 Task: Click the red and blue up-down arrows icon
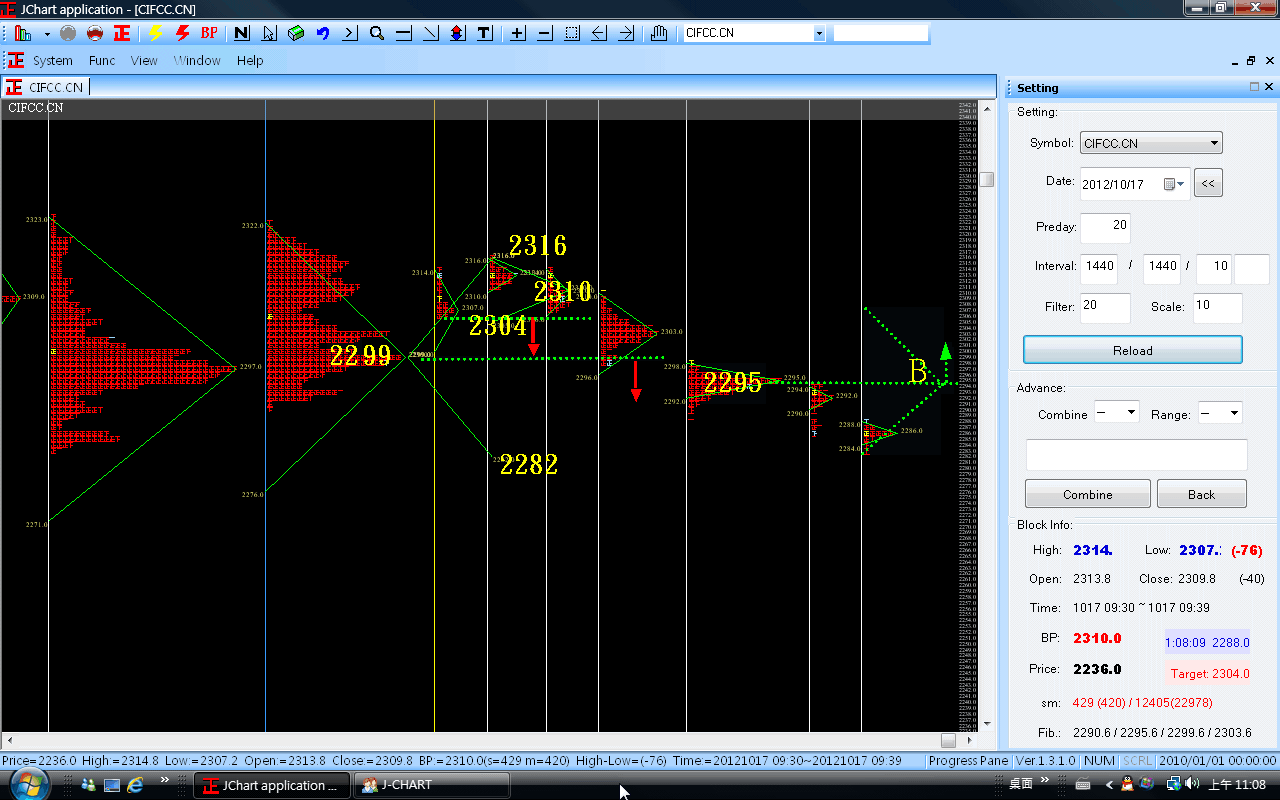pos(458,33)
